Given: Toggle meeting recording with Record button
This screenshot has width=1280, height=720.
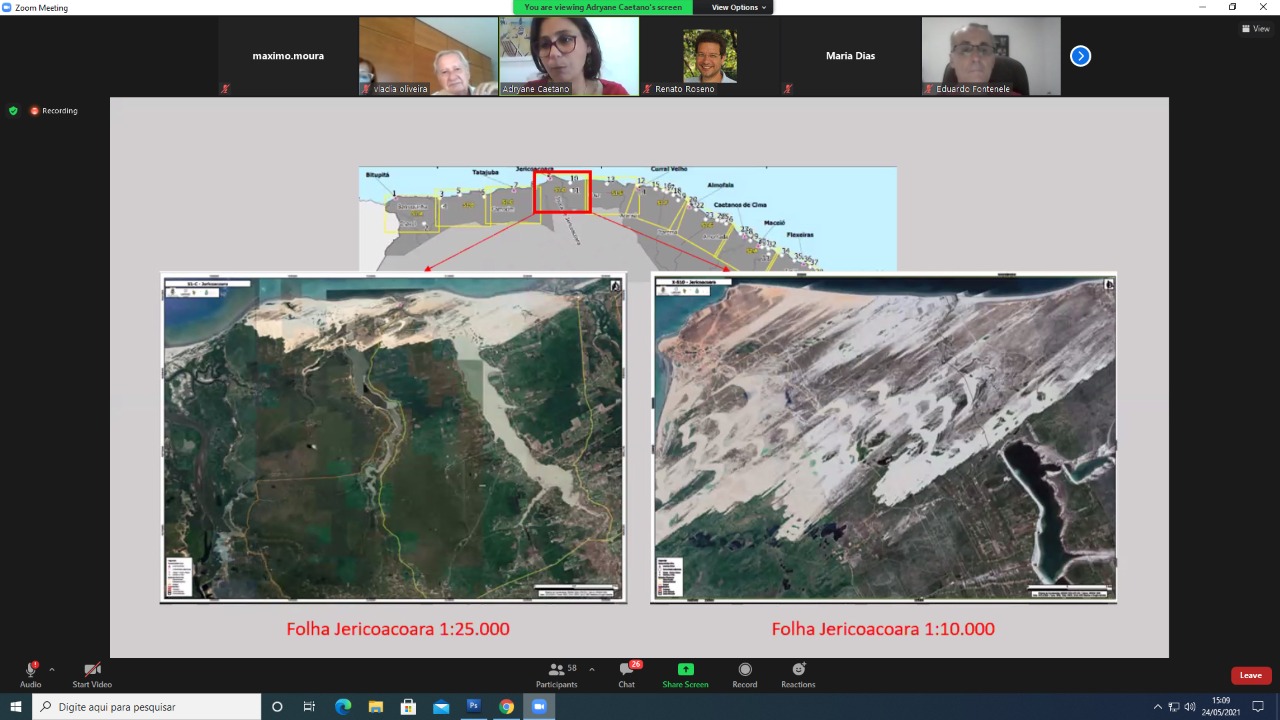Looking at the screenshot, I should 745,675.
